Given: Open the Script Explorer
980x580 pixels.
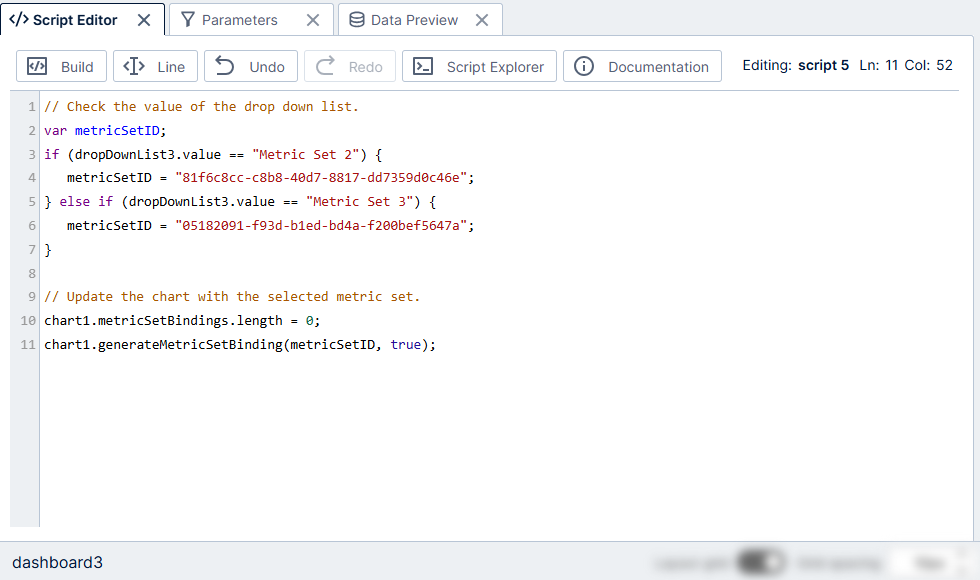Looking at the screenshot, I should 479,67.
